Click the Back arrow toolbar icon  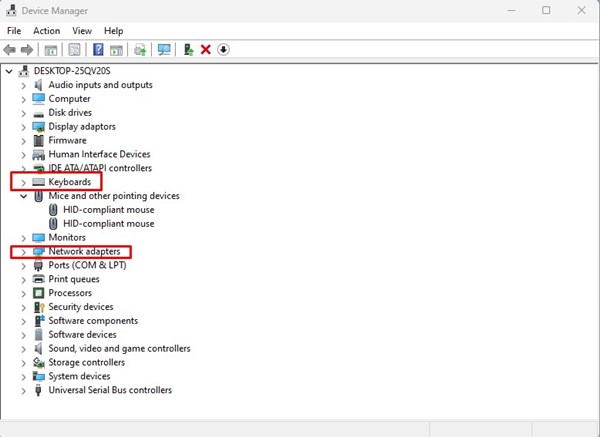pos(10,50)
